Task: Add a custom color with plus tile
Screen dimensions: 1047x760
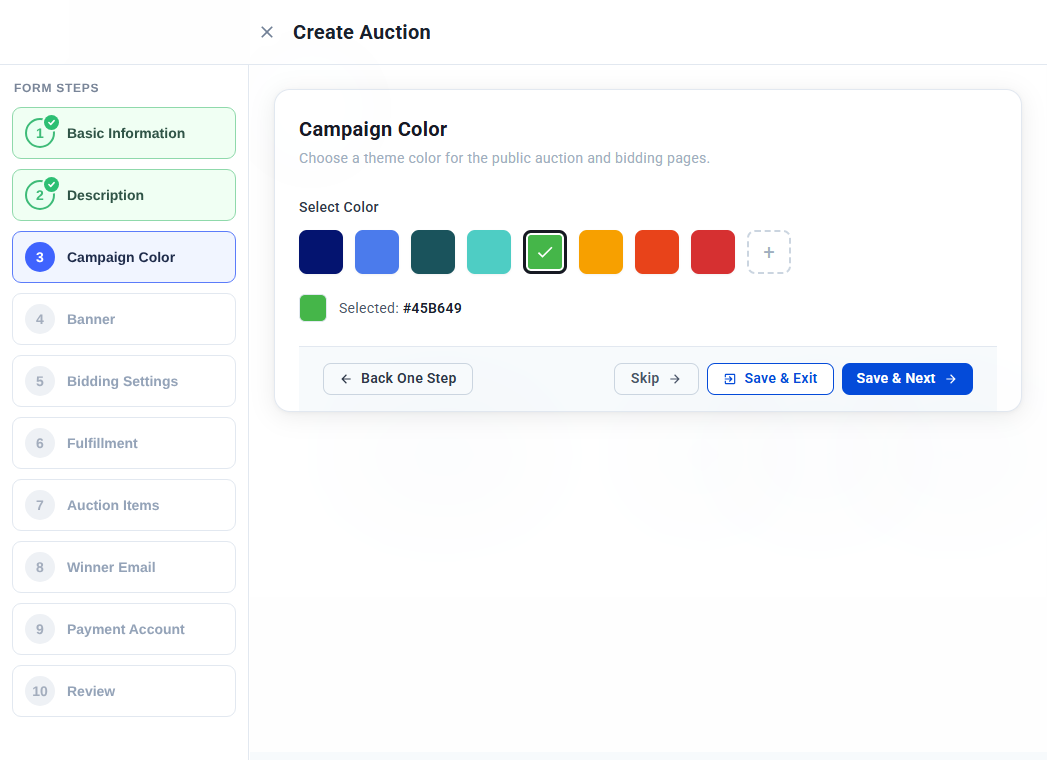Action: tap(769, 252)
